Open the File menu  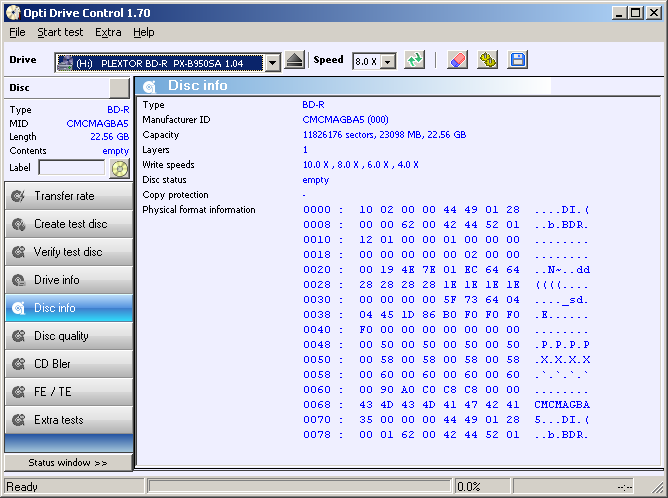pyautogui.click(x=17, y=32)
